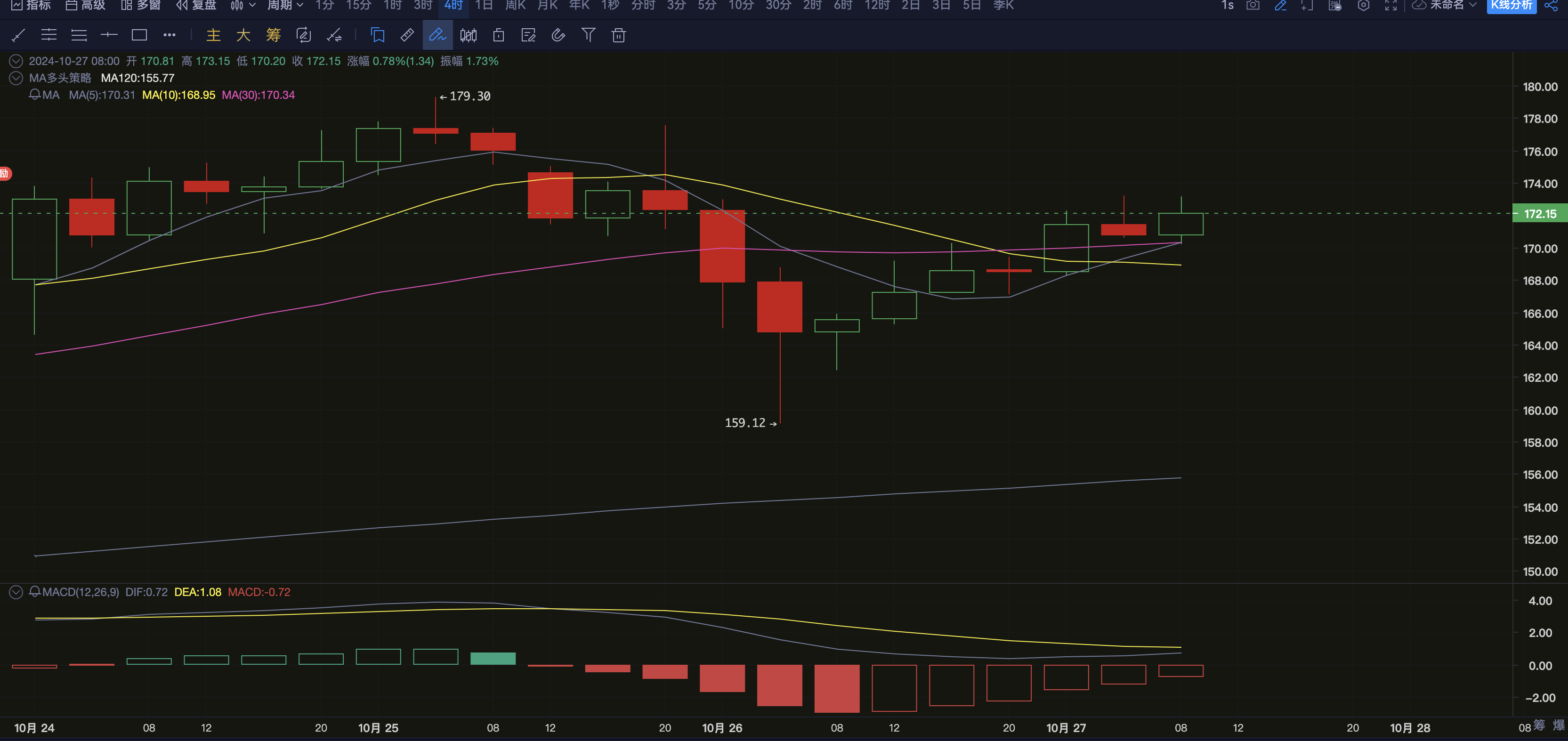
Task: Click the share icon at top right
Action: click(x=1551, y=6)
